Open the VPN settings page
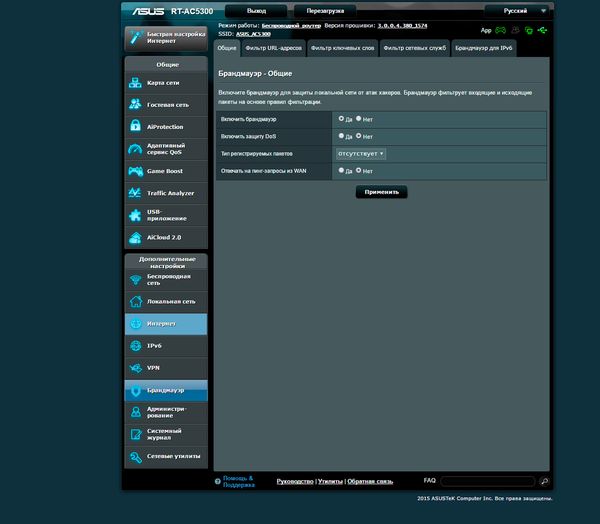 click(x=166, y=367)
